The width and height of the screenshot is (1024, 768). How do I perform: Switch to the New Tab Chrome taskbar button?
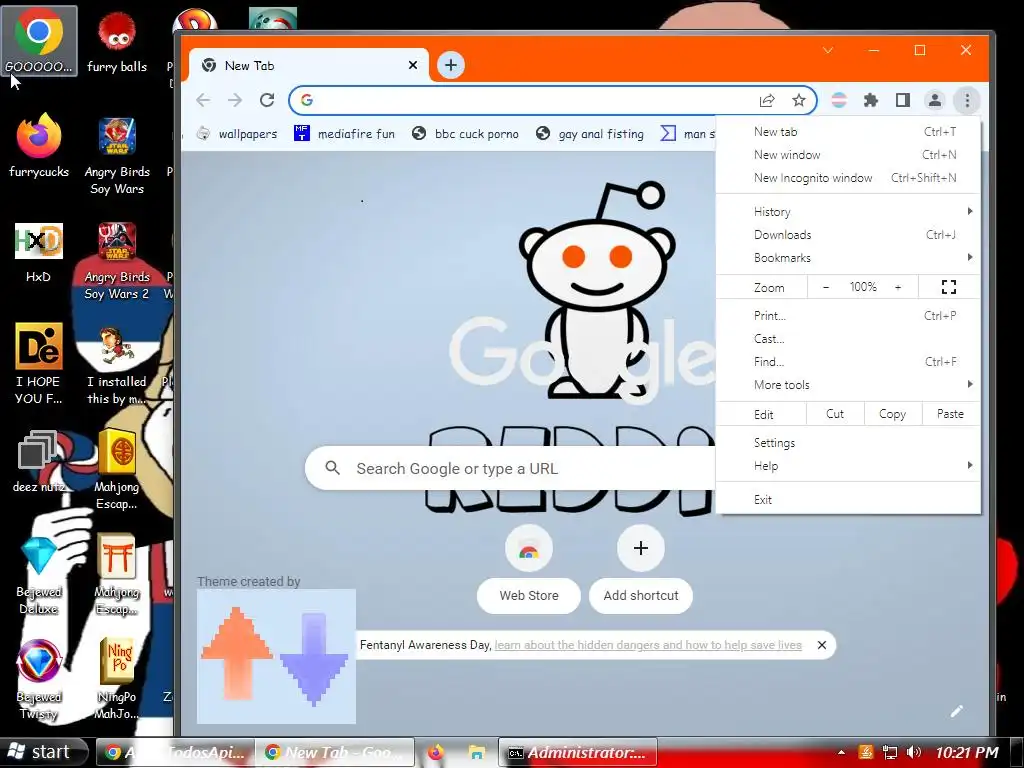(x=334, y=752)
